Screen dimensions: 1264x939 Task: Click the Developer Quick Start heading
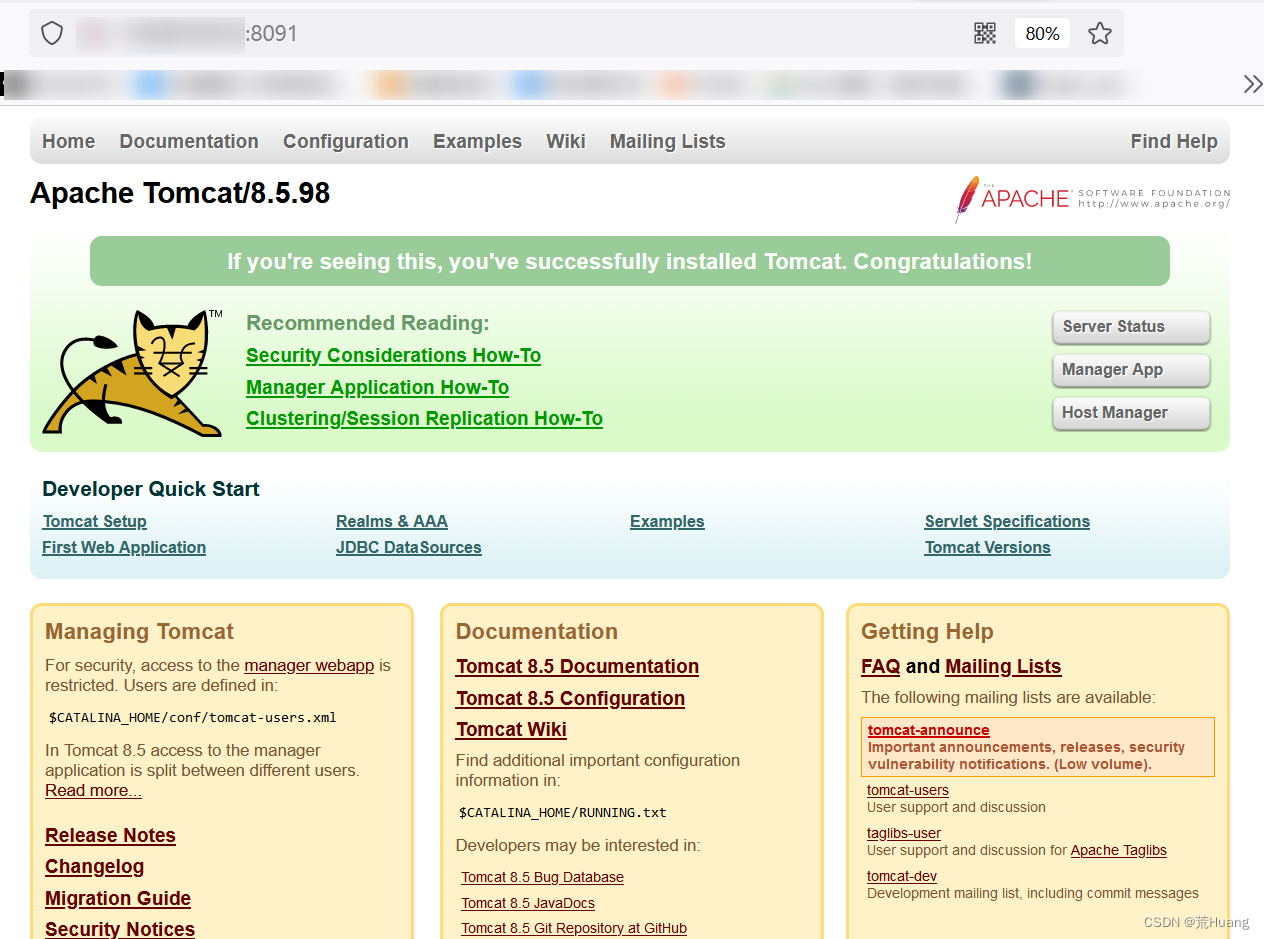pyautogui.click(x=151, y=490)
